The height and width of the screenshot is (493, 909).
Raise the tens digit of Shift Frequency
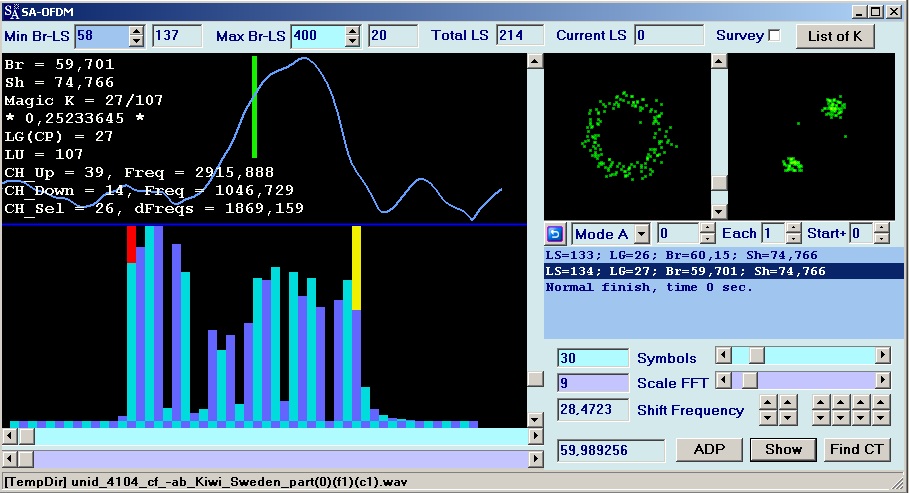click(x=768, y=403)
